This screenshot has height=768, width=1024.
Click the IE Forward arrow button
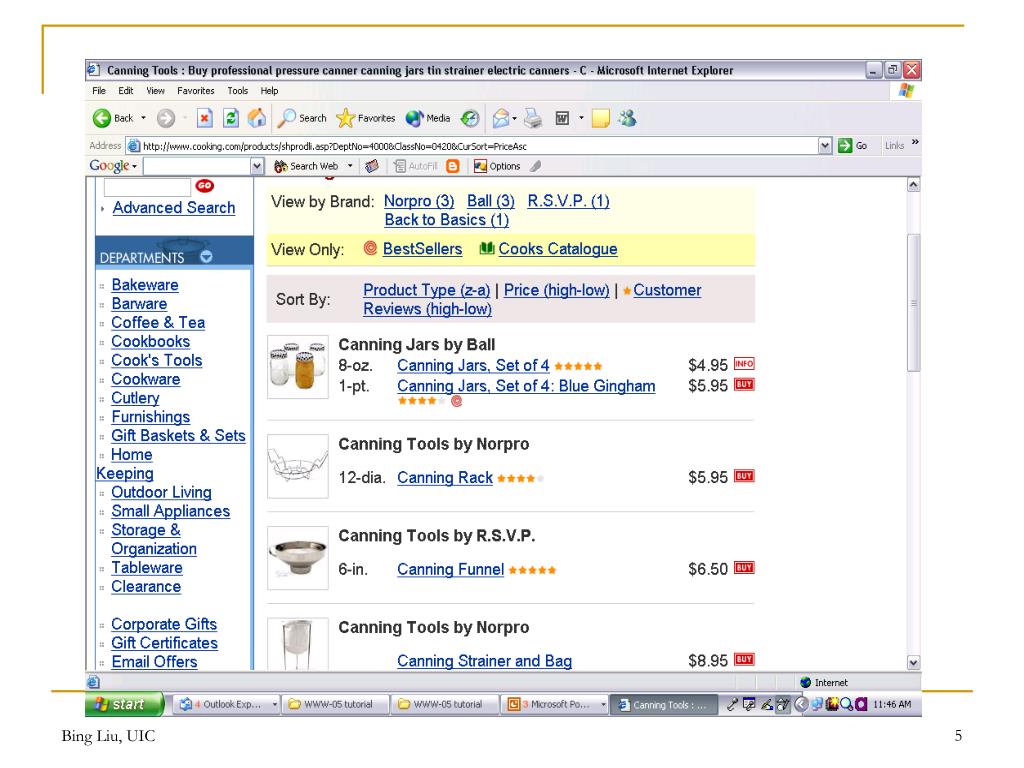pos(166,118)
